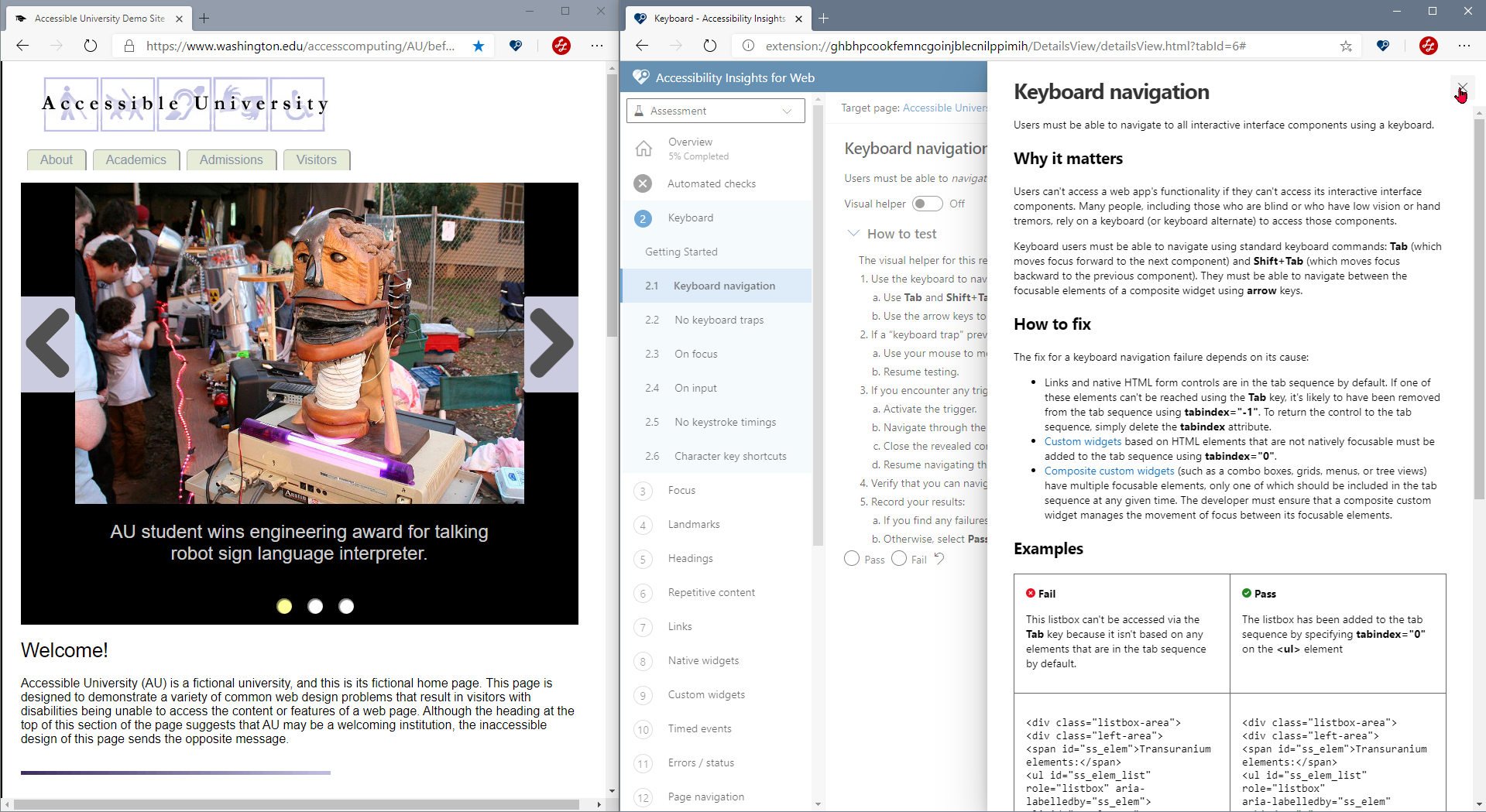Open Focus test step 3
The image size is (1486, 812).
[681, 490]
